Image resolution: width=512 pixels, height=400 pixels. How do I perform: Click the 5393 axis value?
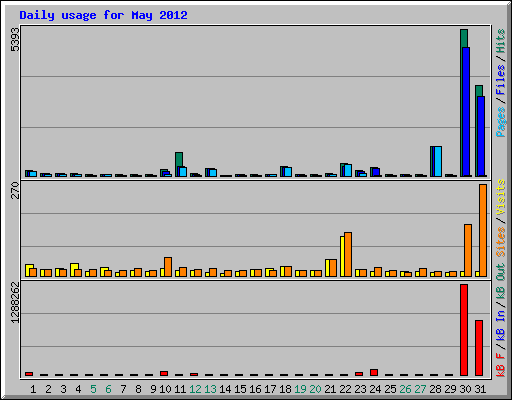[x=15, y=39]
